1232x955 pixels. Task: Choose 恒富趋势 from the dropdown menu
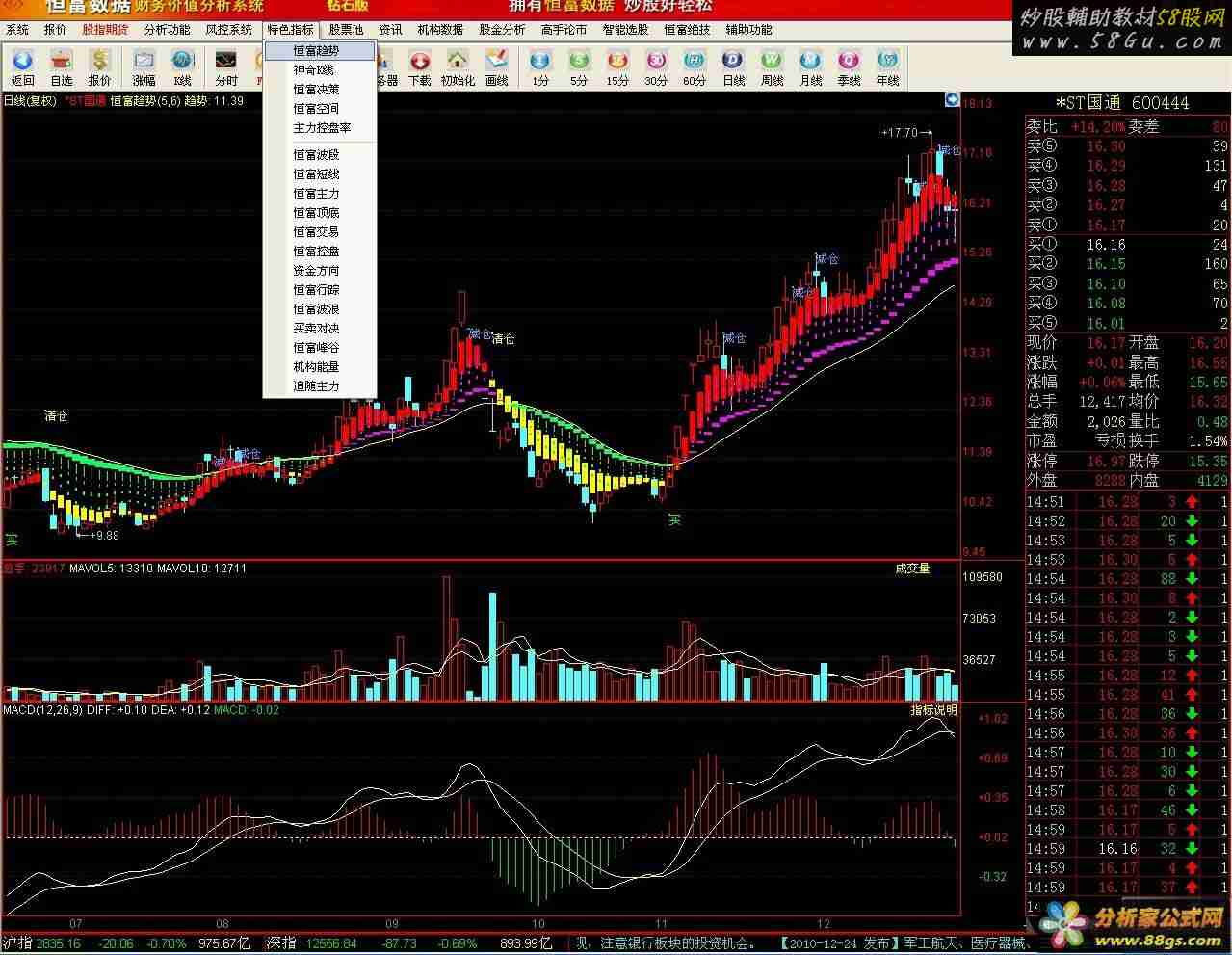point(320,51)
